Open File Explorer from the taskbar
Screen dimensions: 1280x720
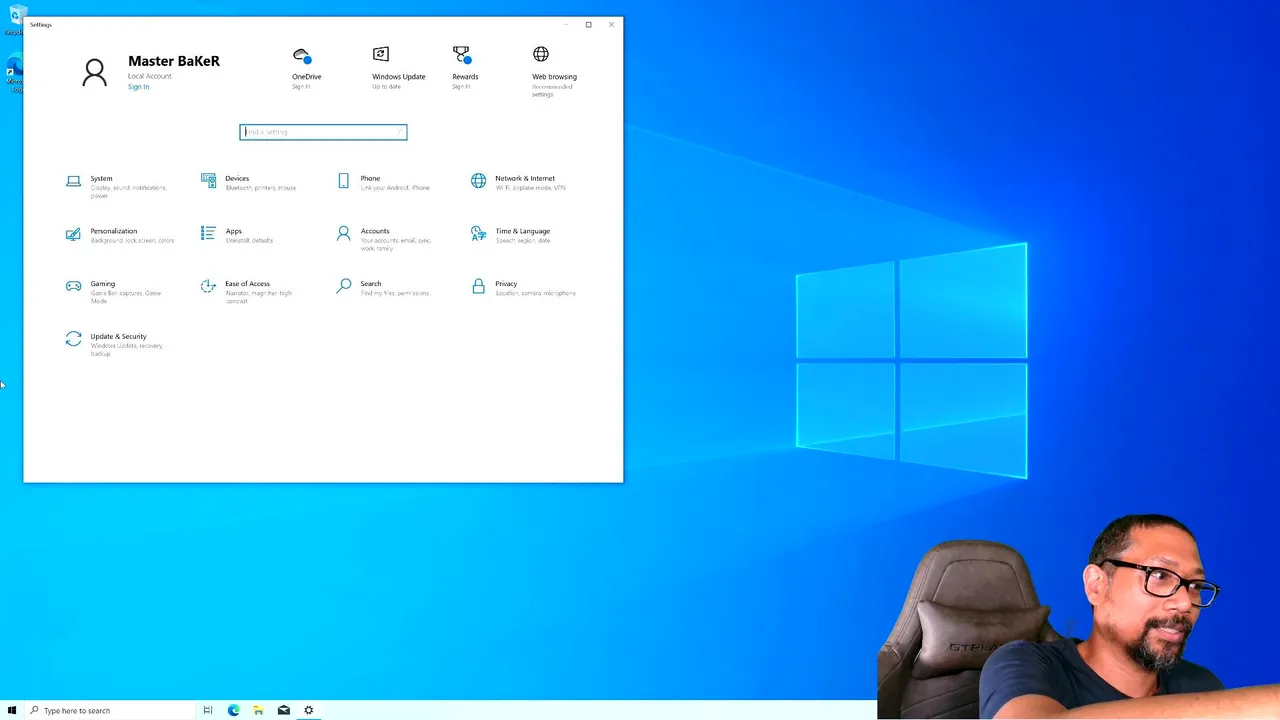[x=258, y=710]
